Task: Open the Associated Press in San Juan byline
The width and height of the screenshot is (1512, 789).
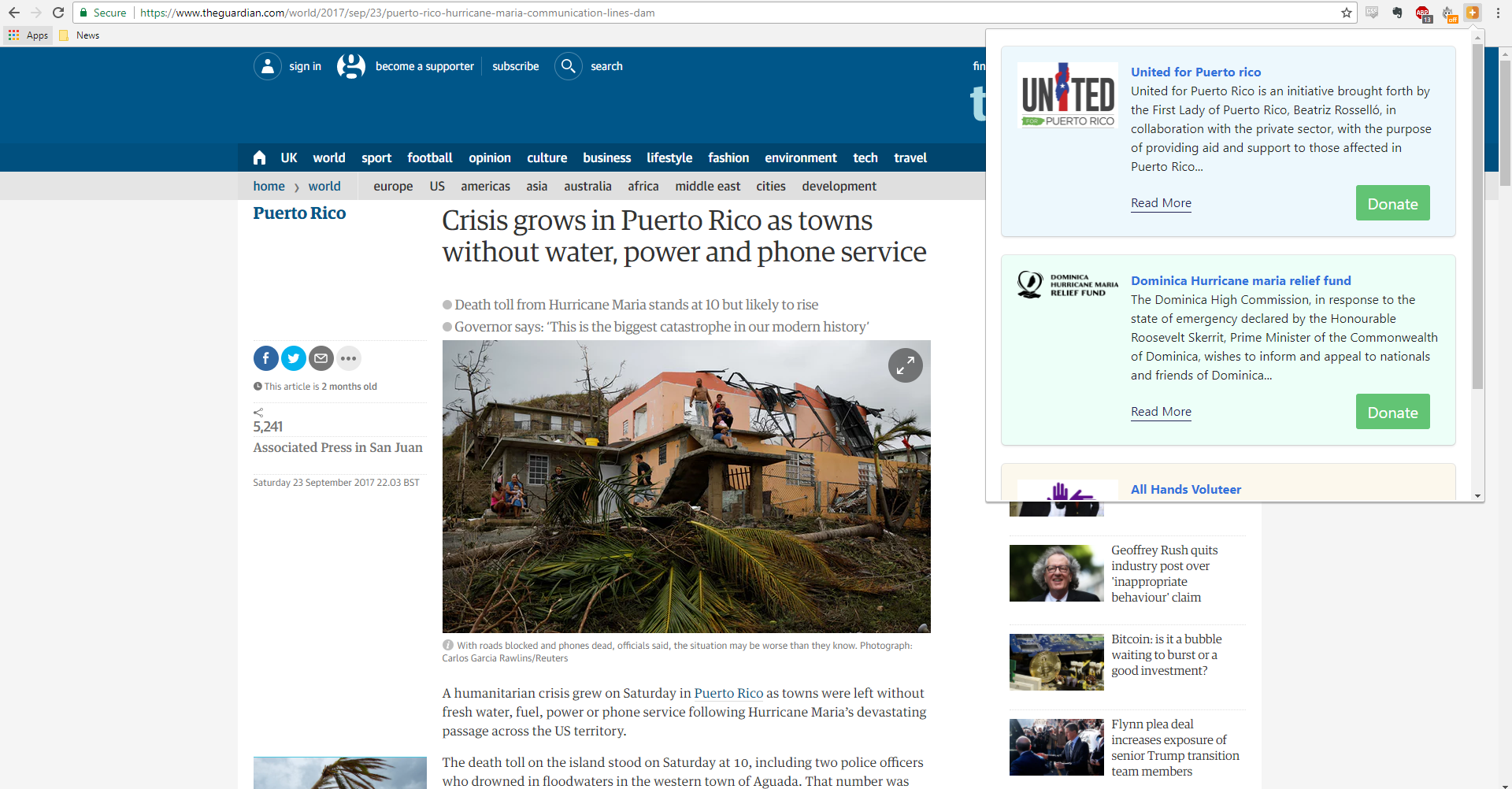Action: (338, 447)
